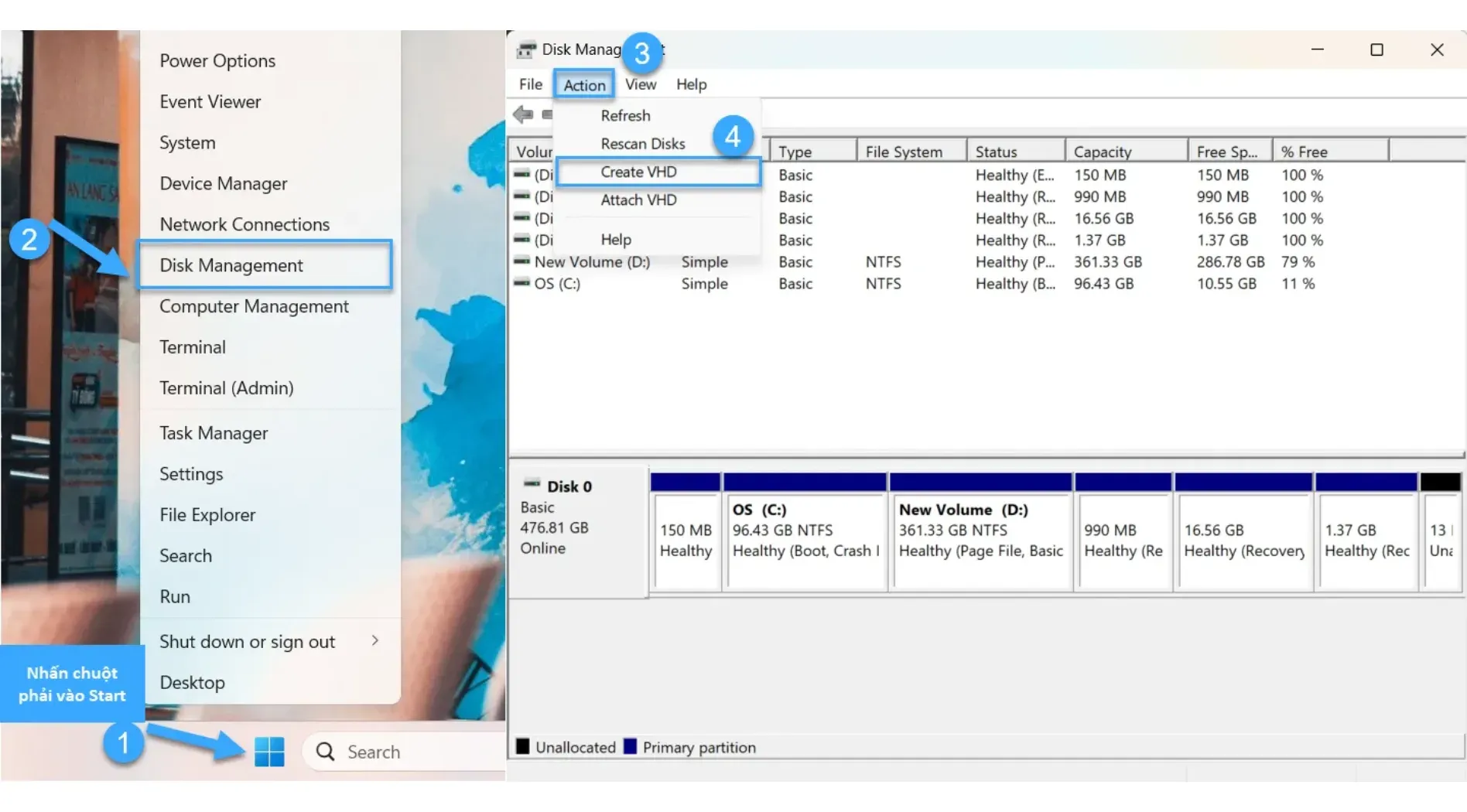1467x812 pixels.
Task: Open the Action menu
Action: (x=584, y=84)
